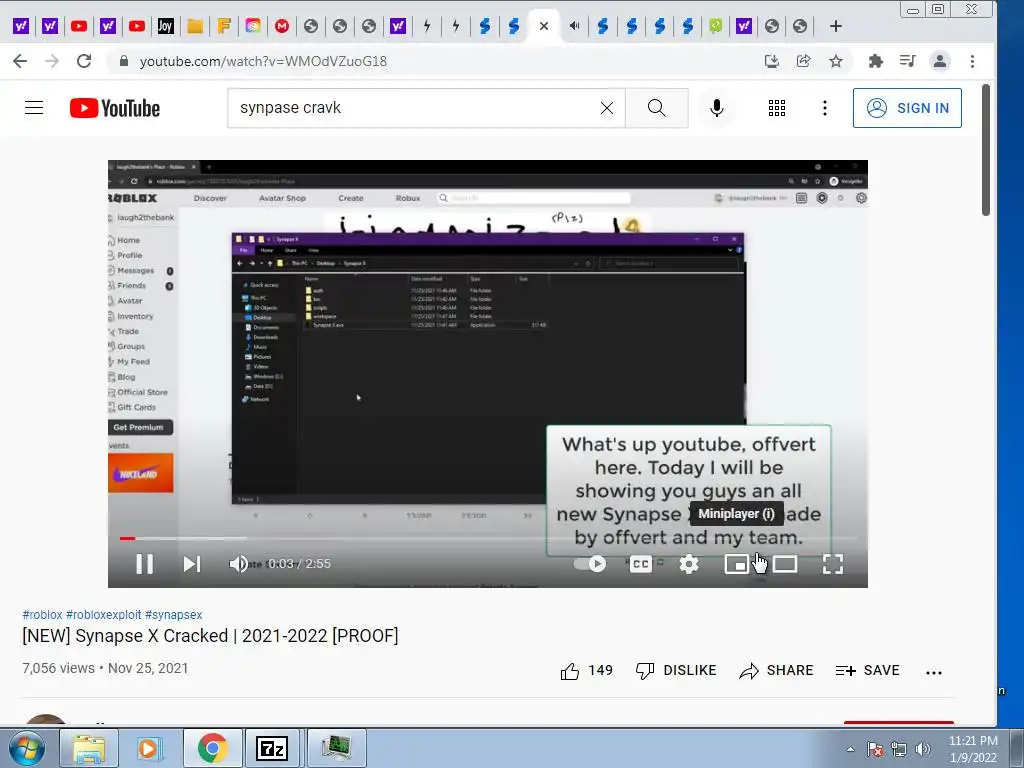
Task: Open a new tab with plus
Action: click(x=835, y=26)
